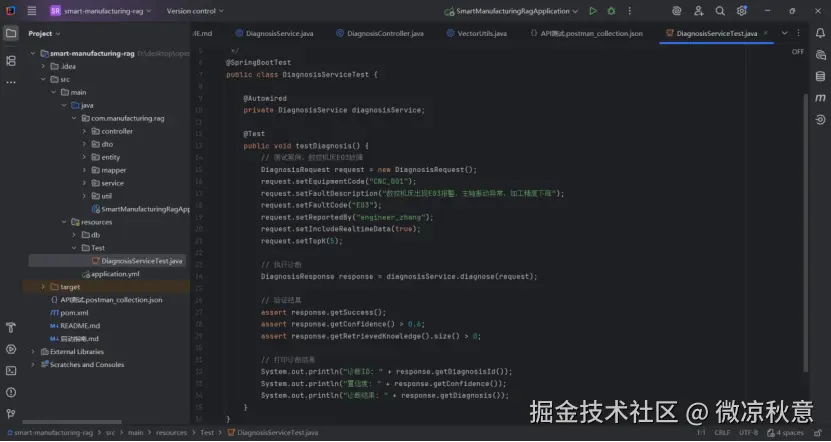Click in code line with setTopK(5)

point(302,241)
